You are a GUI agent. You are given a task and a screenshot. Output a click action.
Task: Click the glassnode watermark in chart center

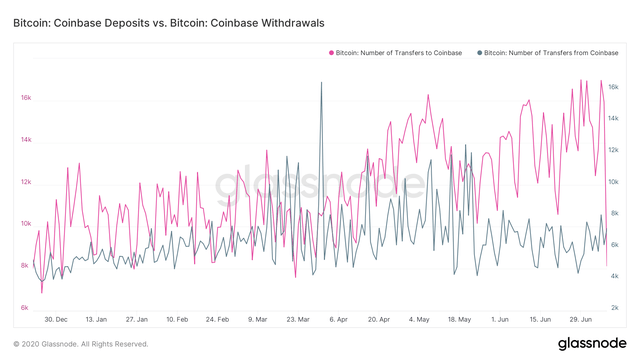pos(320,184)
